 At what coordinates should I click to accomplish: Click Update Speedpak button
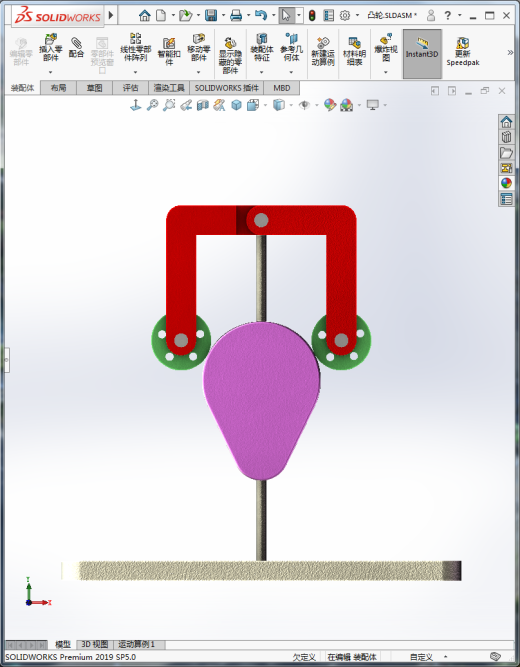(x=463, y=51)
